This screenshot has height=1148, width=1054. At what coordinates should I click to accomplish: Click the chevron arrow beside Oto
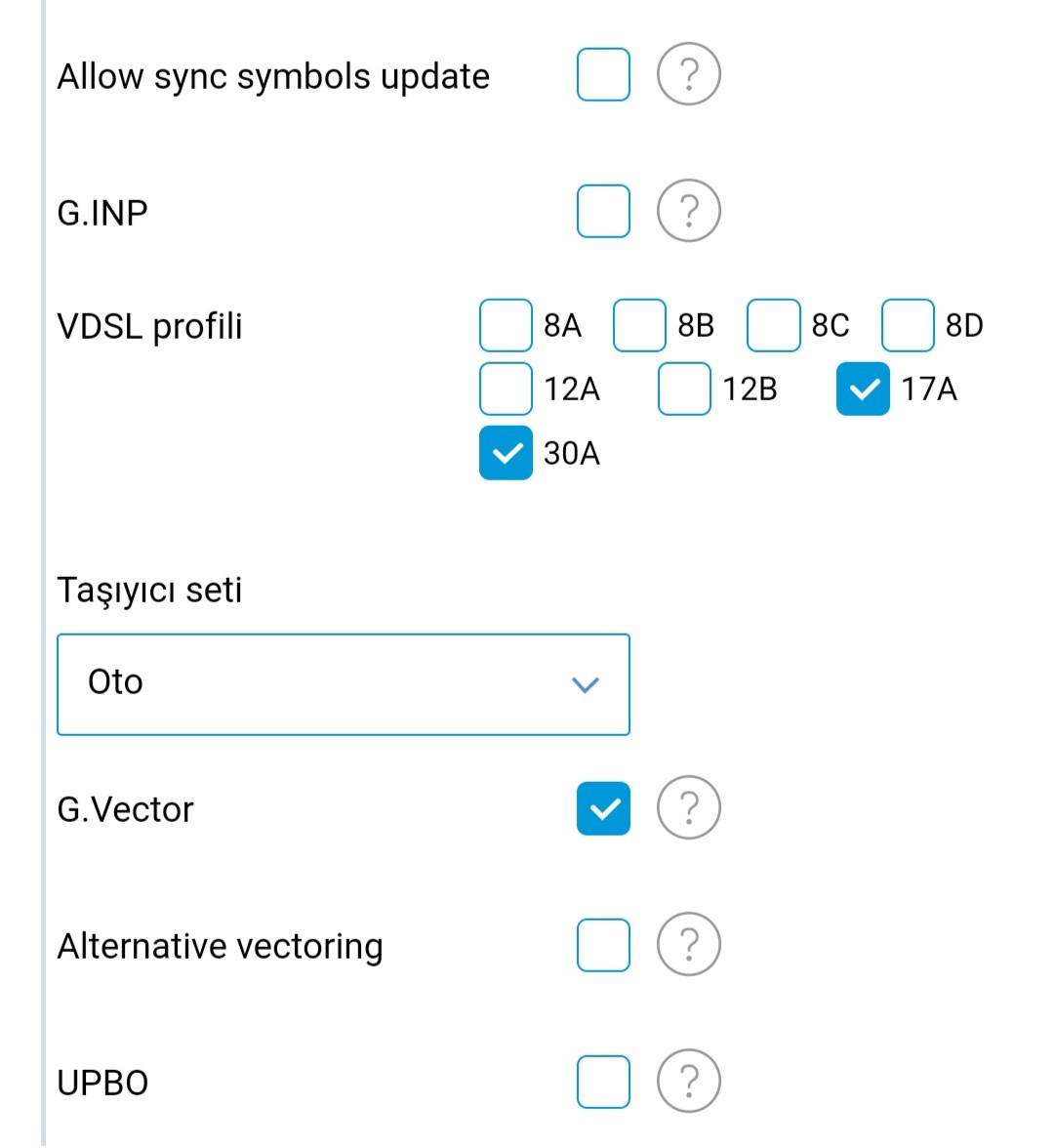tap(586, 684)
